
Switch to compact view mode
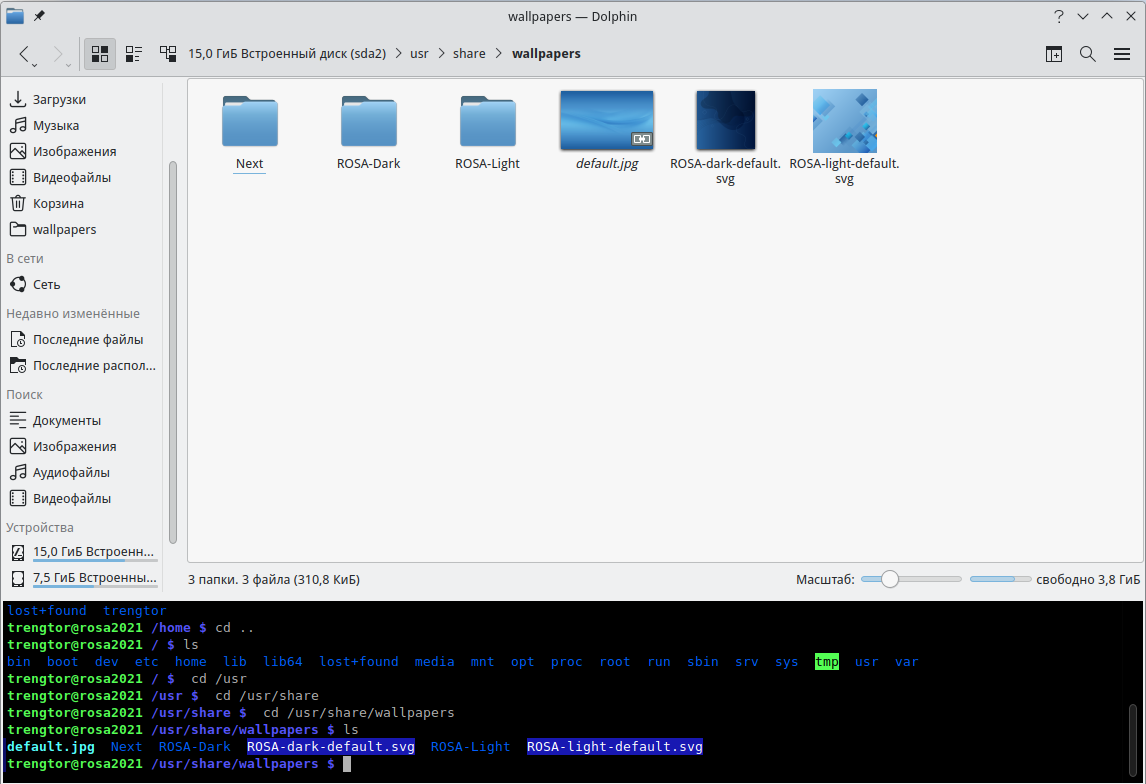[134, 53]
